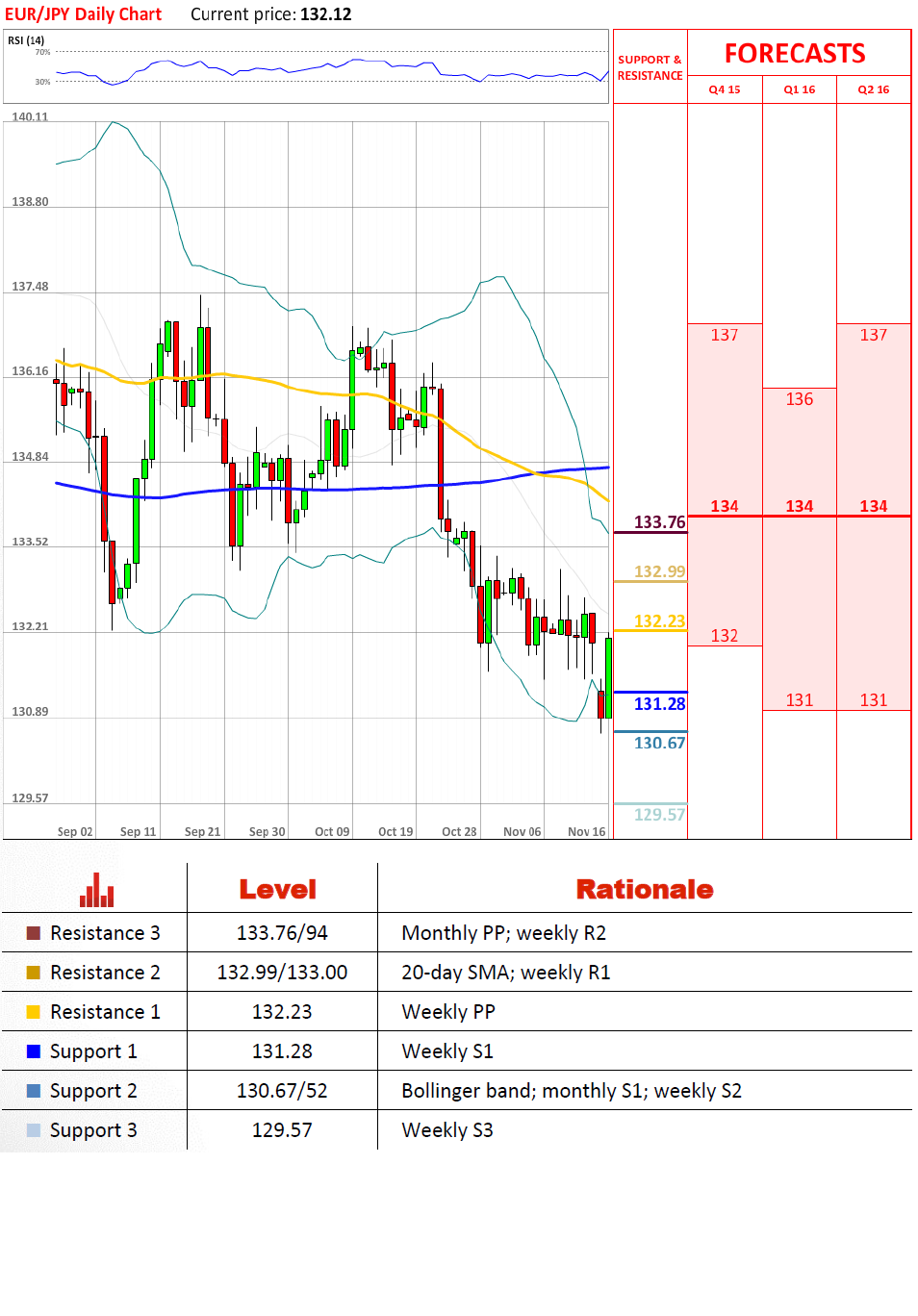Click the Current price 132.12 value
This screenshot has height=1316, width=918.
[325, 14]
